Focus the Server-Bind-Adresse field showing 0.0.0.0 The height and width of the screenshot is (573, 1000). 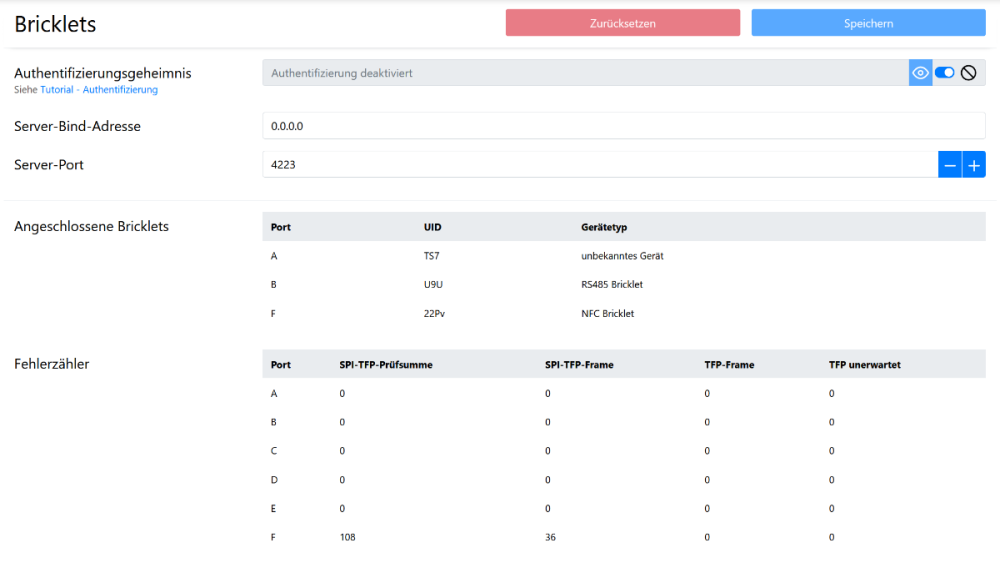(623, 126)
